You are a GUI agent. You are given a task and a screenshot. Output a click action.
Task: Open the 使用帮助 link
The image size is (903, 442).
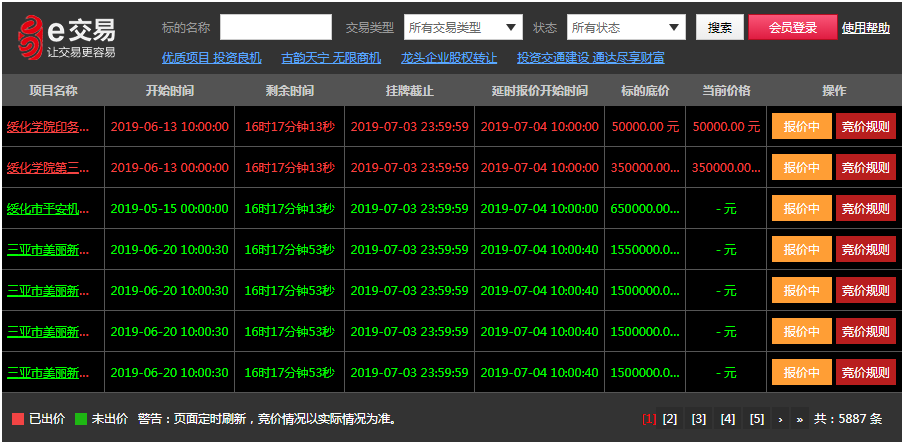click(x=866, y=28)
